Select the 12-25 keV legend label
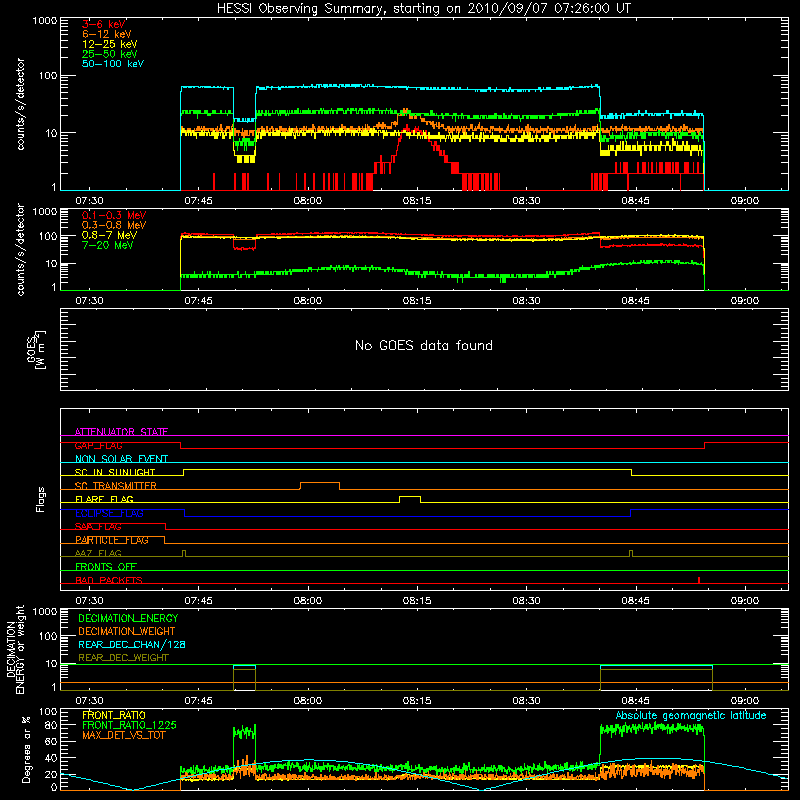Viewport: 800px width, 800px height. (x=110, y=44)
